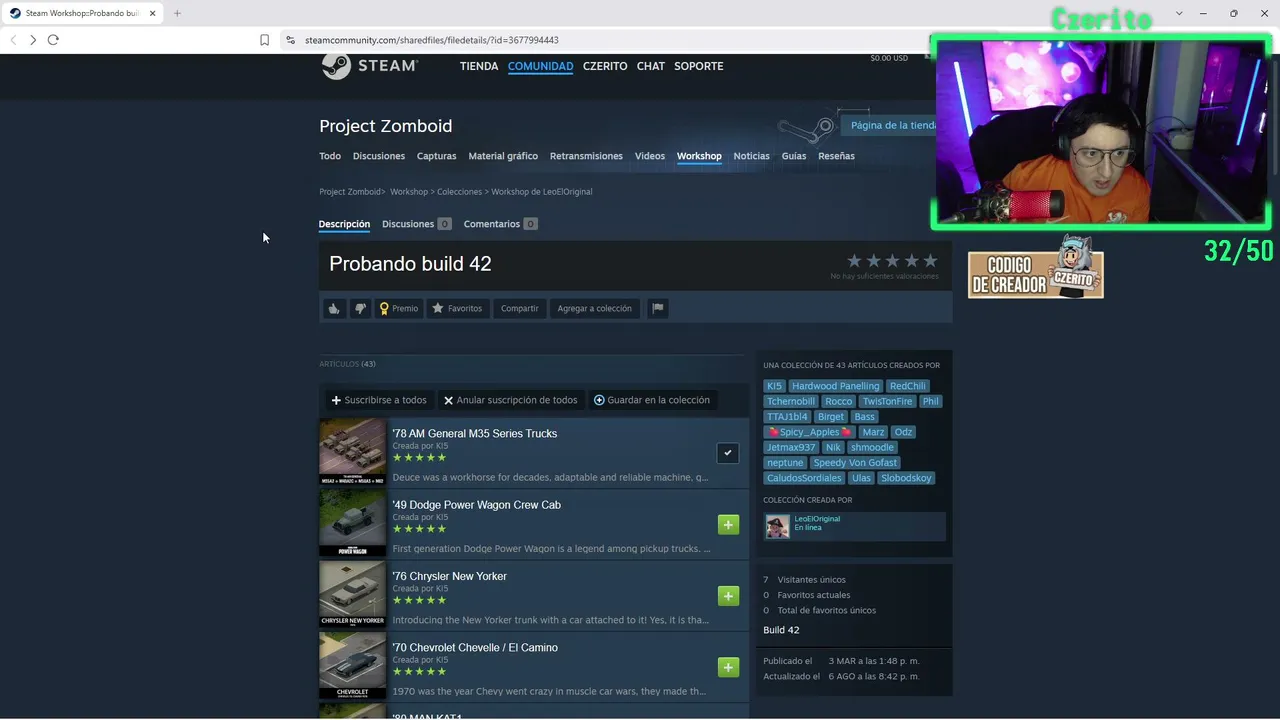This screenshot has width=1280, height=720.
Task: Open the '49 Dodge Power Wagon Crew Cab title
Action: click(x=477, y=505)
